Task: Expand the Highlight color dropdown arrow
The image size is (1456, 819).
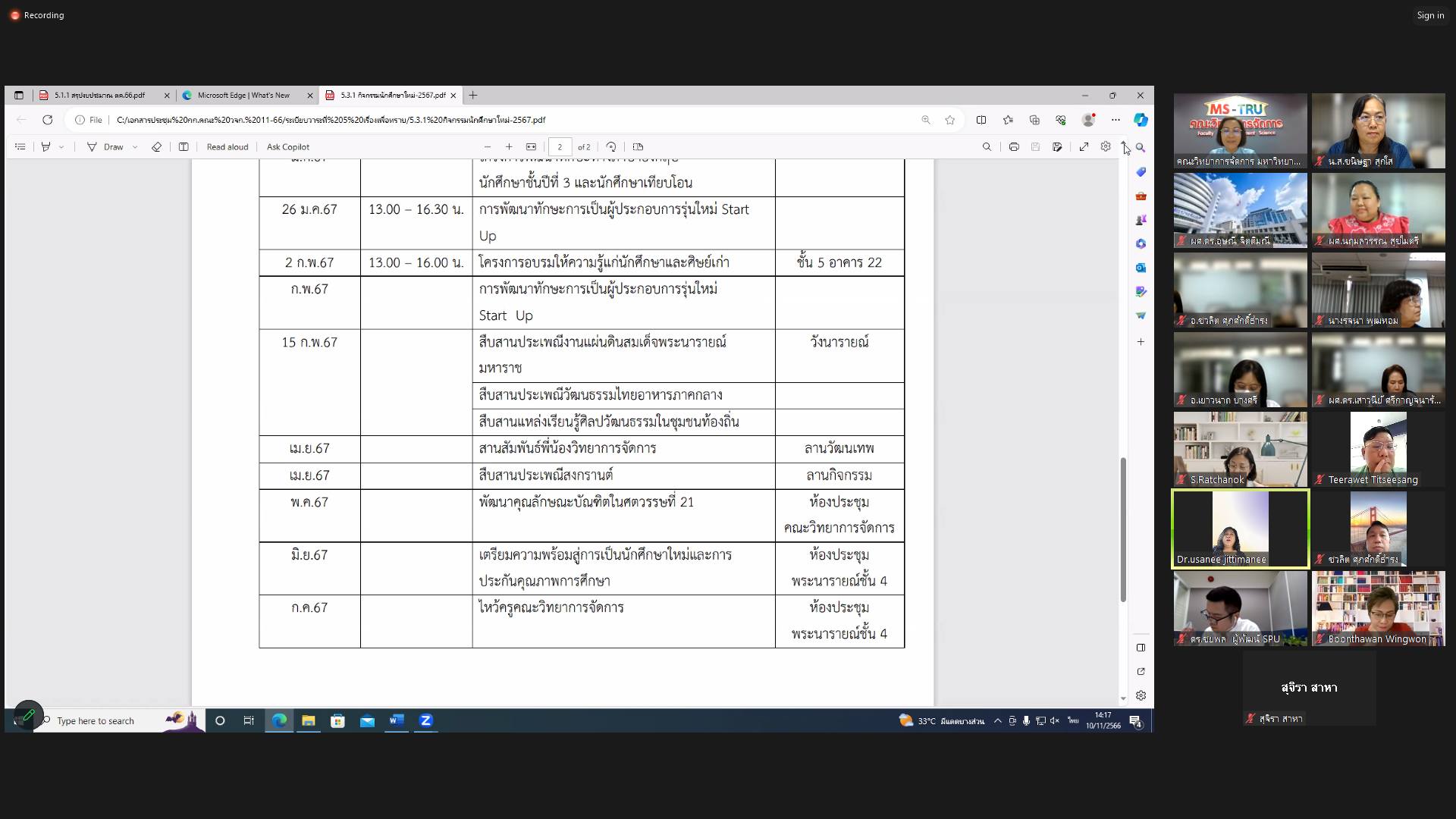Action: point(61,147)
